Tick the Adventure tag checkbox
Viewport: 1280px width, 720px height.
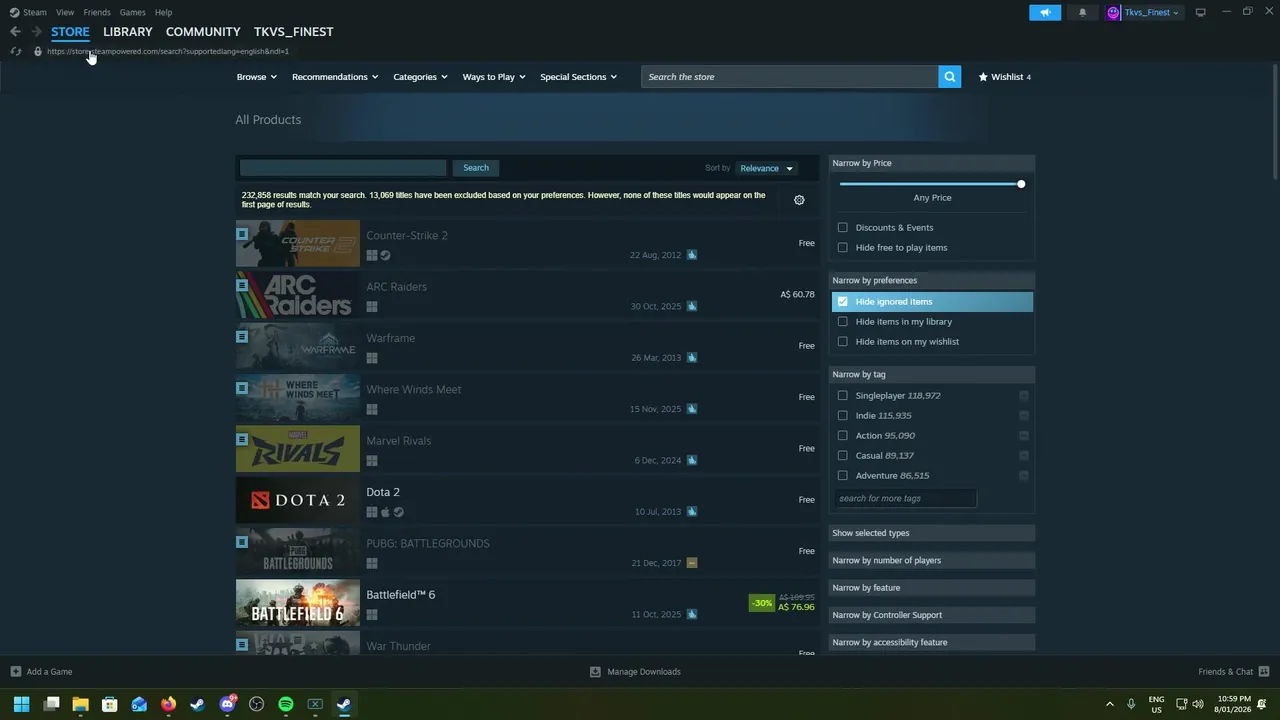click(842, 476)
